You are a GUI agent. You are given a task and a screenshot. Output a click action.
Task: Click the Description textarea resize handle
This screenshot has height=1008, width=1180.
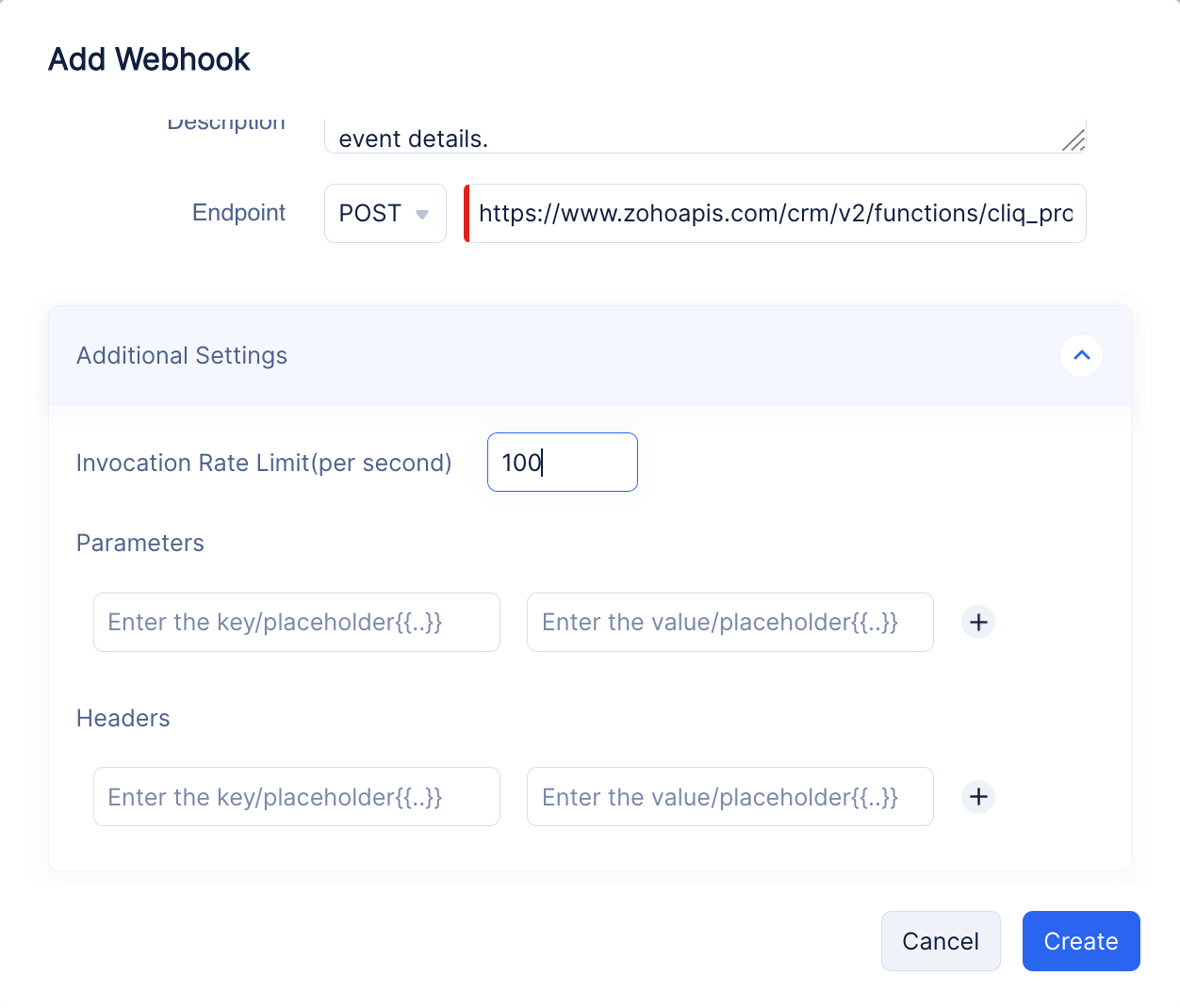coord(1073,140)
